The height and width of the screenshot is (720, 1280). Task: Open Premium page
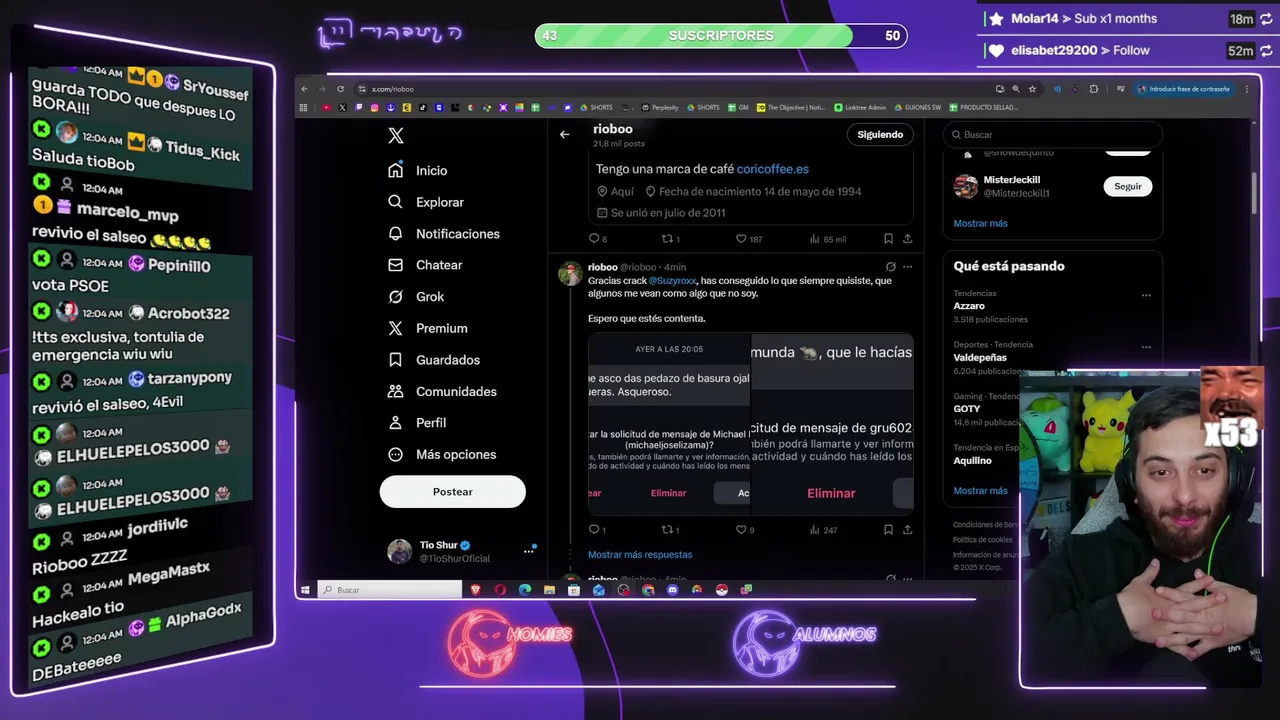point(428,328)
